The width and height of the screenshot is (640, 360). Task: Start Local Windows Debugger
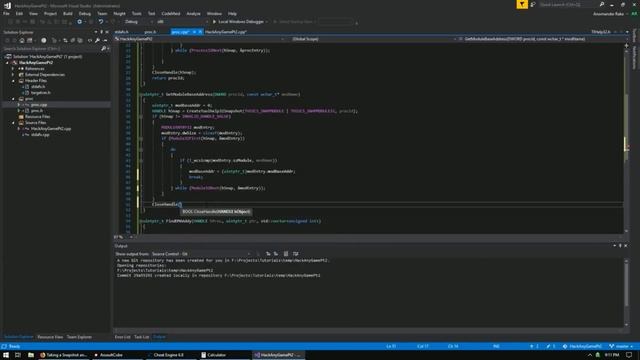(238, 22)
